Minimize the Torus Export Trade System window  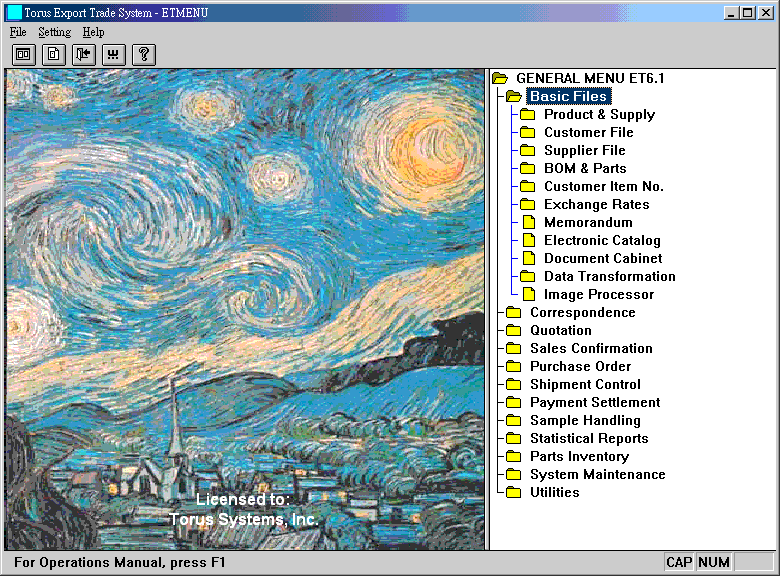point(731,13)
